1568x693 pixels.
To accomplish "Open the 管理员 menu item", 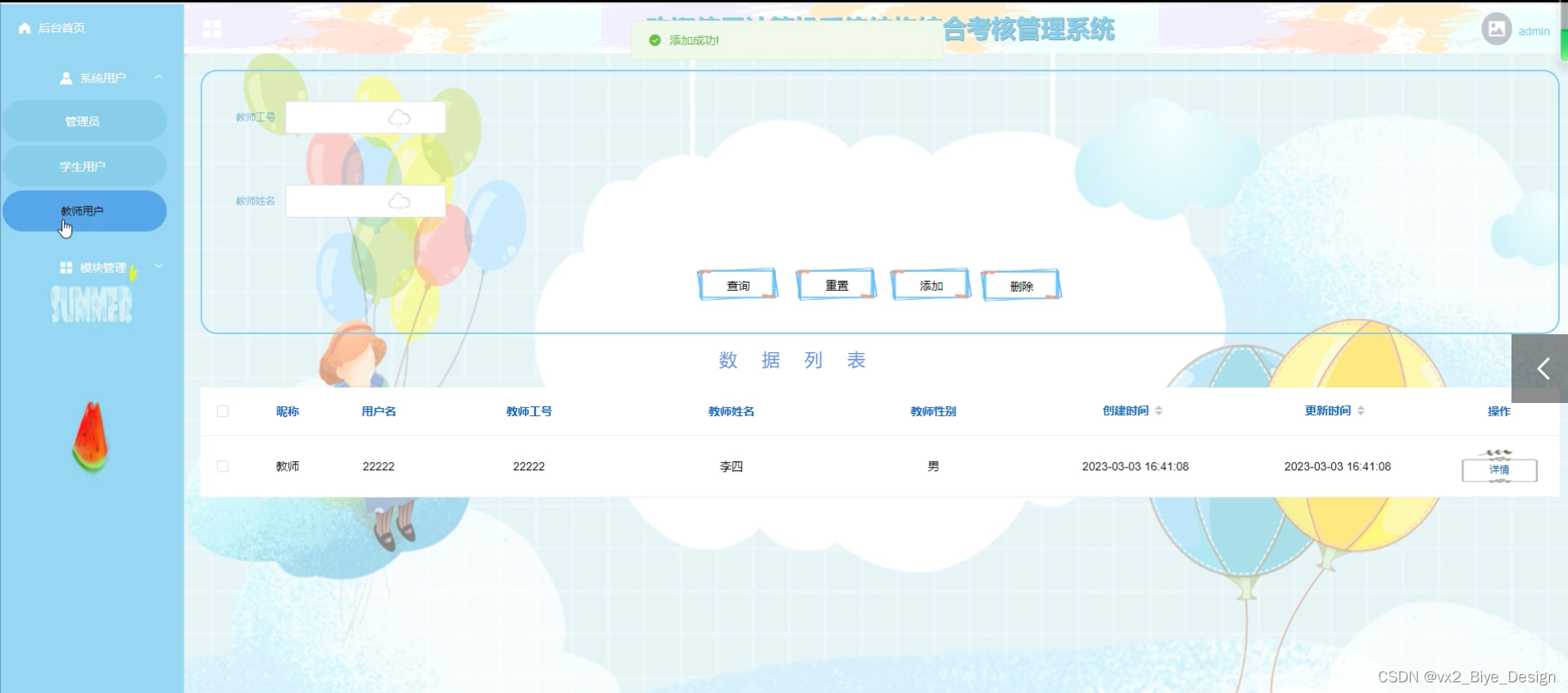I will pyautogui.click(x=84, y=121).
